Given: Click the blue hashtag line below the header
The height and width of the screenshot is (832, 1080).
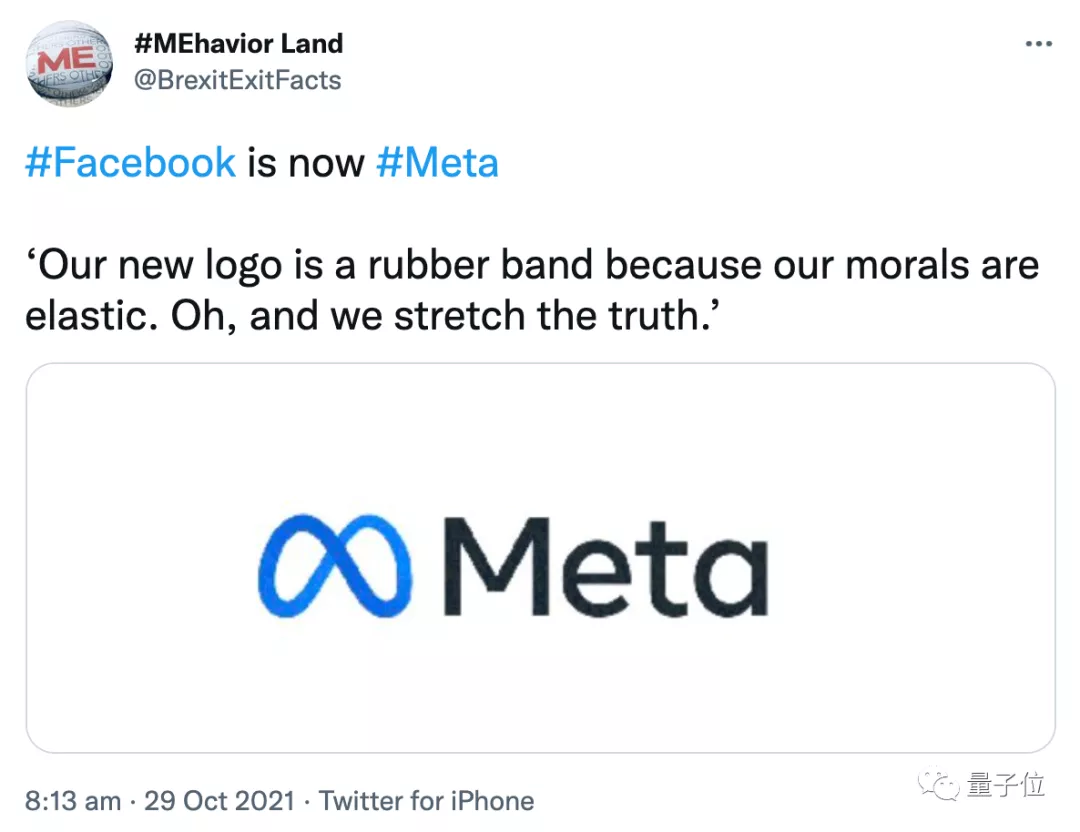Looking at the screenshot, I should coord(260,162).
